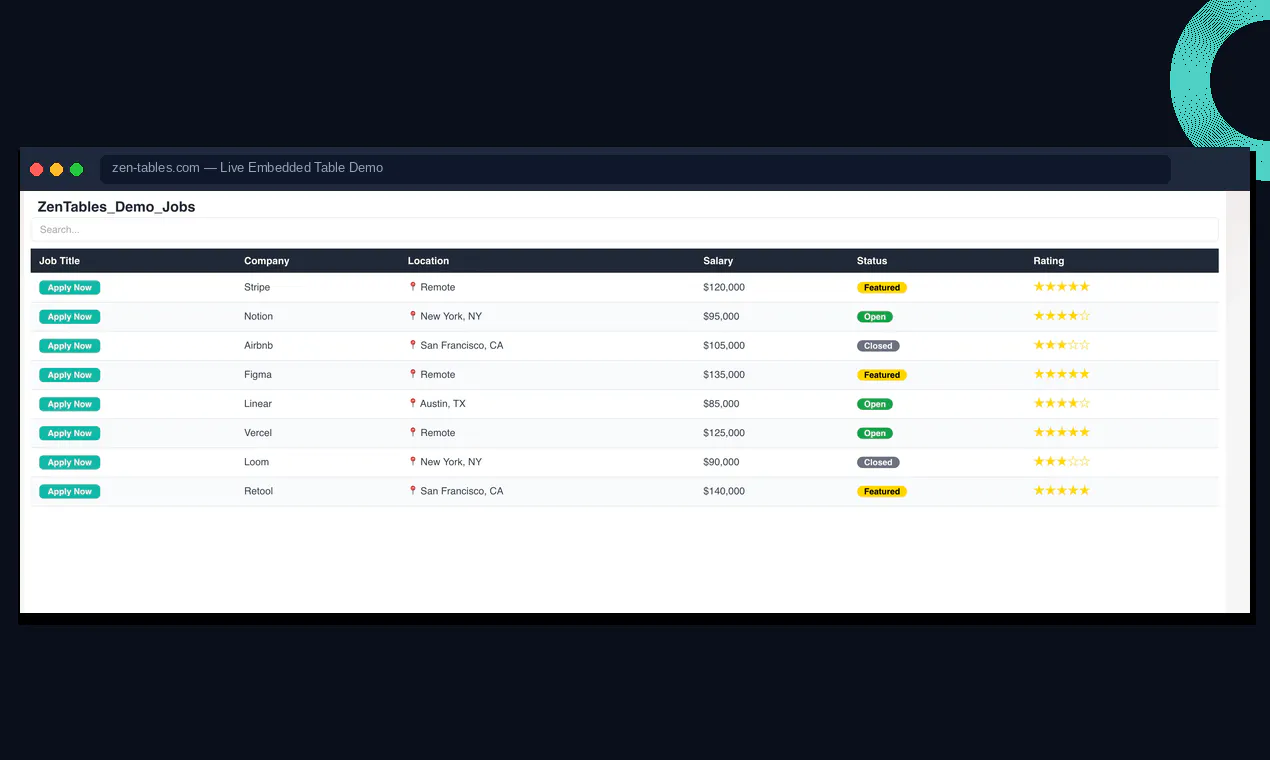Click the Linear company cell
This screenshot has width=1270, height=760.
[x=258, y=403]
